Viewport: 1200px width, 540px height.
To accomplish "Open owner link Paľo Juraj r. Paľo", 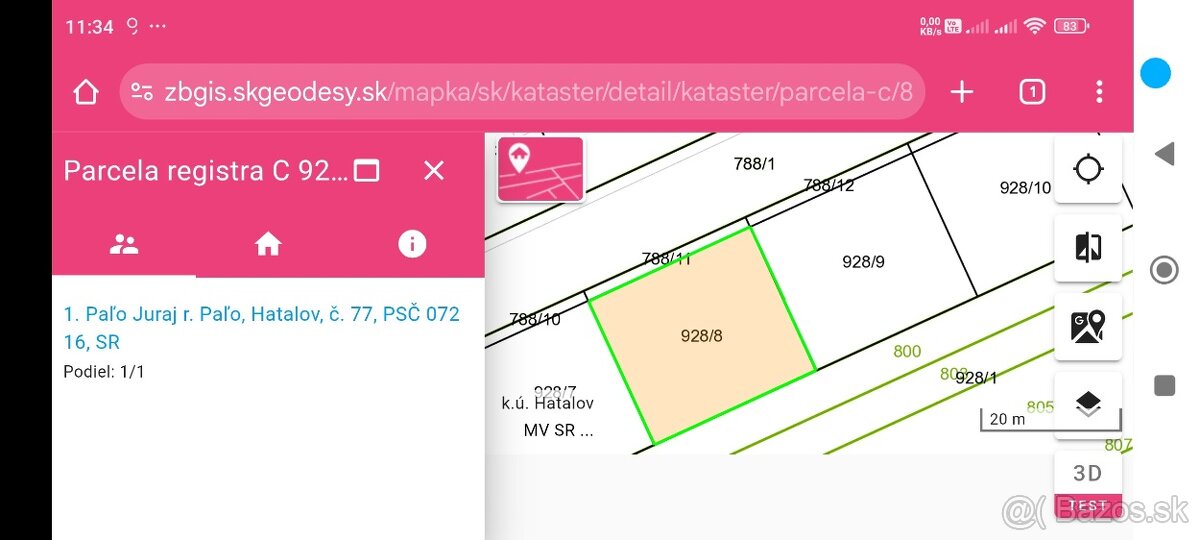I will (261, 328).
